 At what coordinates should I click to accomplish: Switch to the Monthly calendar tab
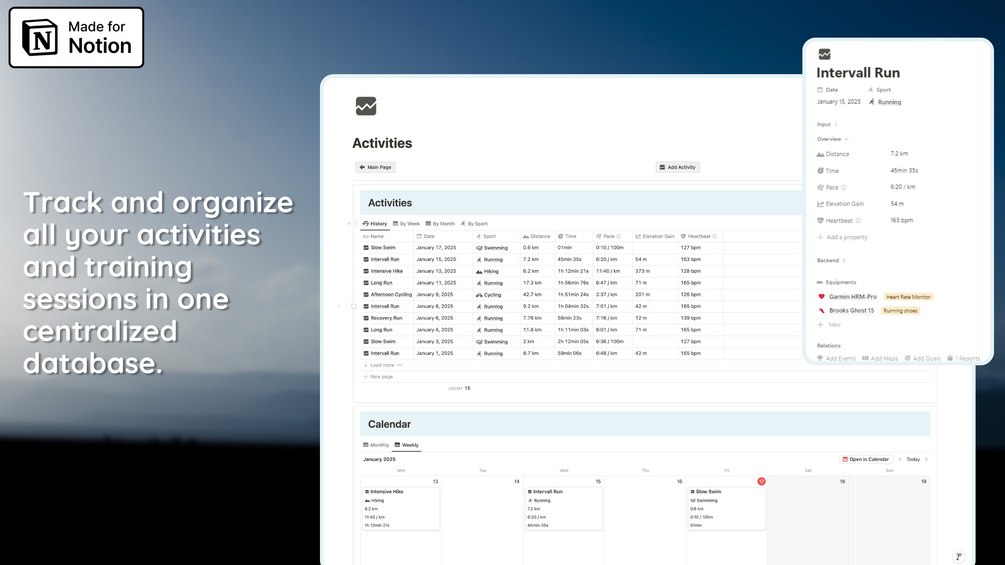[x=376, y=445]
